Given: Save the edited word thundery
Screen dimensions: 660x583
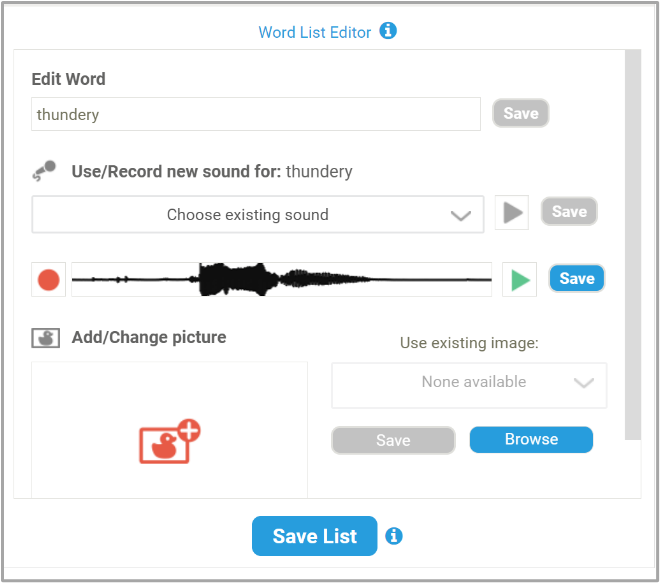Looking at the screenshot, I should (521, 113).
